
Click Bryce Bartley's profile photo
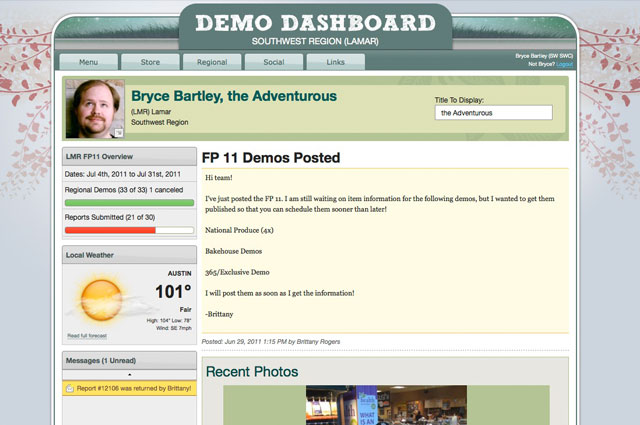click(x=95, y=109)
